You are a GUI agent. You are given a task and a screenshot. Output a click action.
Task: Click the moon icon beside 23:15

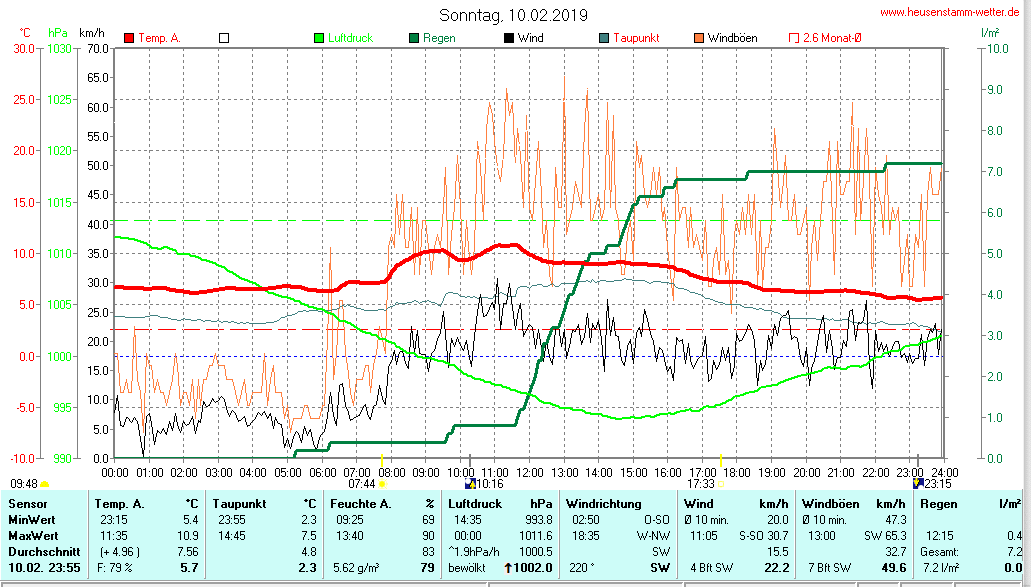pyautogui.click(x=918, y=483)
